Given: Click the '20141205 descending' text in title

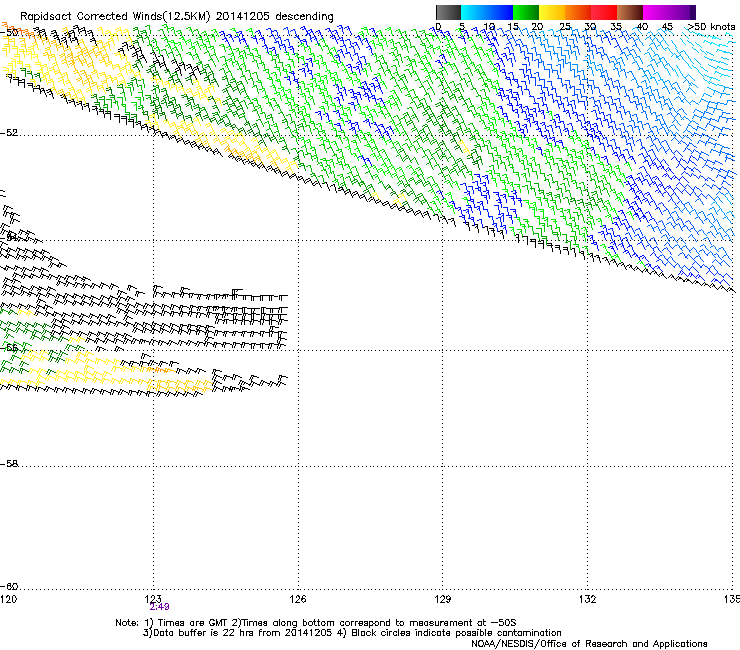Looking at the screenshot, I should click(274, 17).
